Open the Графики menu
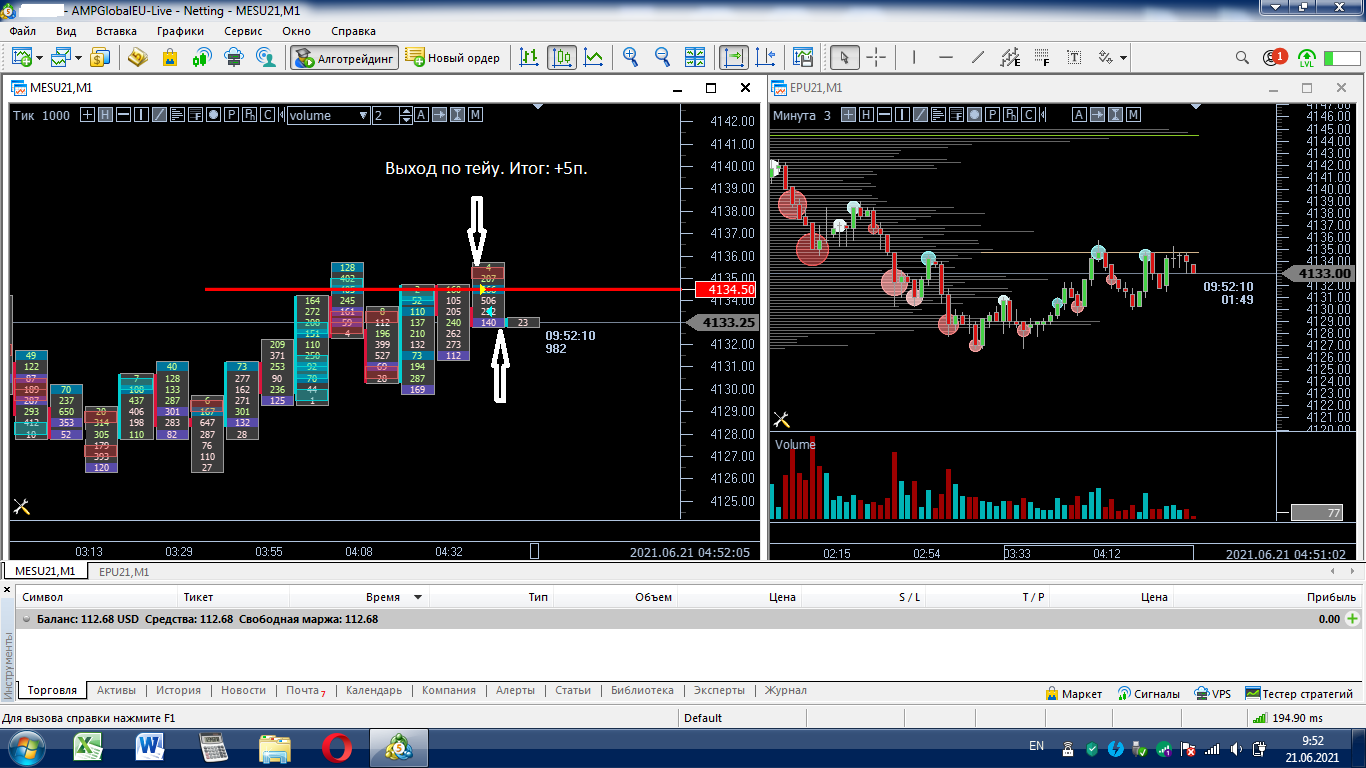 (x=180, y=31)
